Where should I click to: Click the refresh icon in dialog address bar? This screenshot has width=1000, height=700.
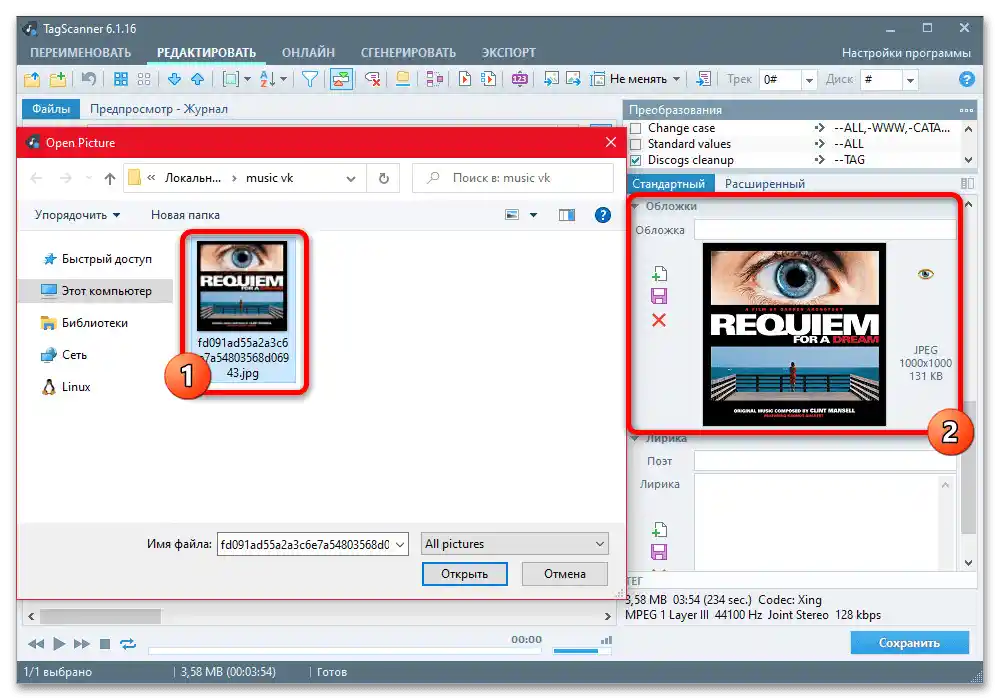383,179
